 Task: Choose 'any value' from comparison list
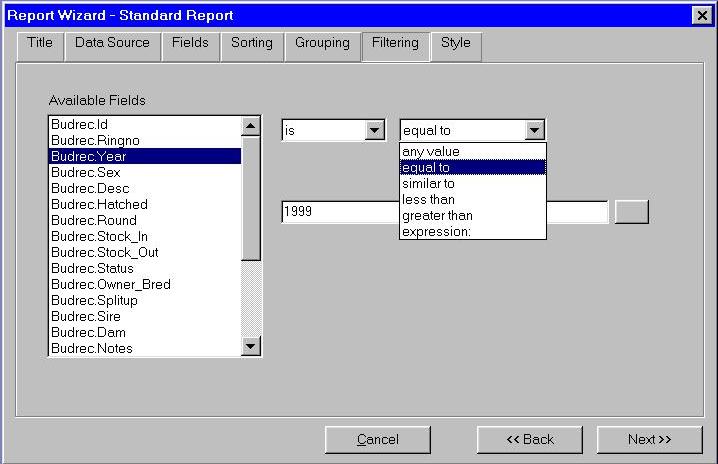tap(473, 152)
